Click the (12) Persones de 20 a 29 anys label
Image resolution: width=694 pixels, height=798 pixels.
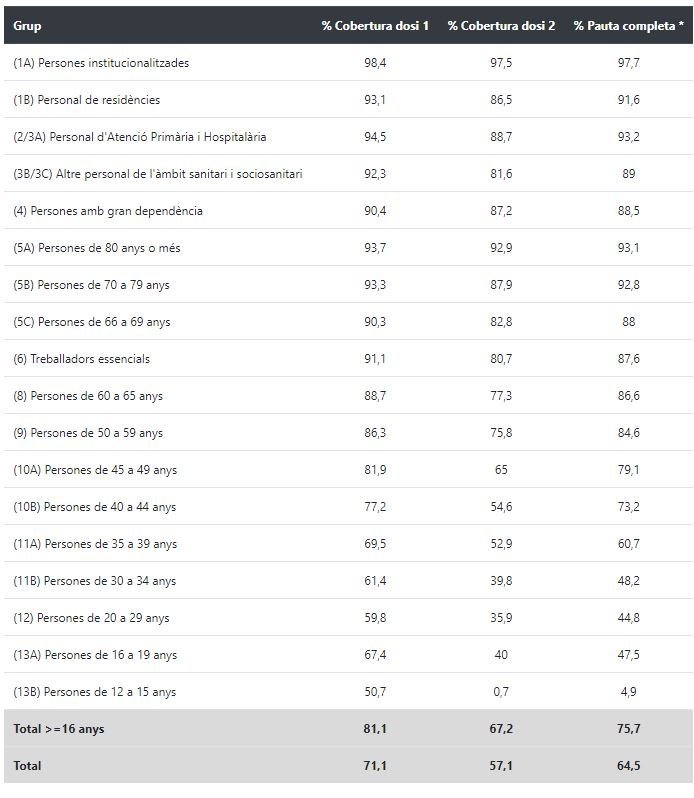point(91,618)
